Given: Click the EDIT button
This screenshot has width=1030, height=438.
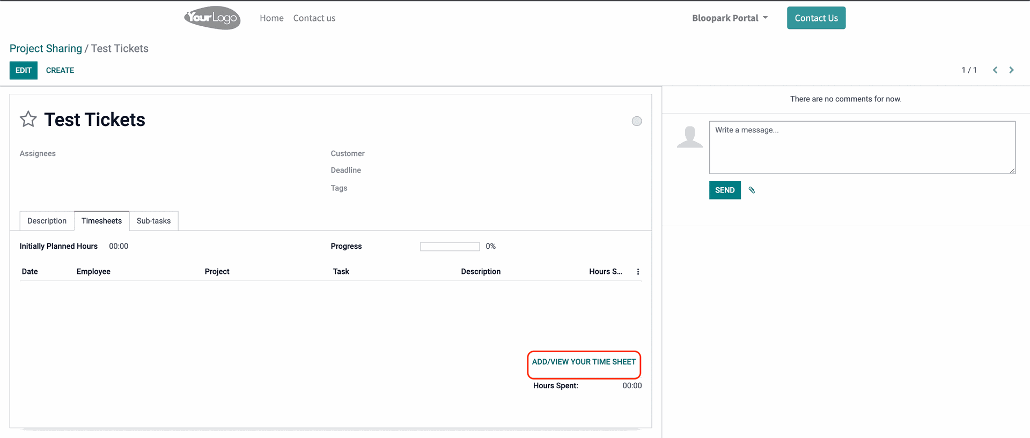Looking at the screenshot, I should pos(24,70).
